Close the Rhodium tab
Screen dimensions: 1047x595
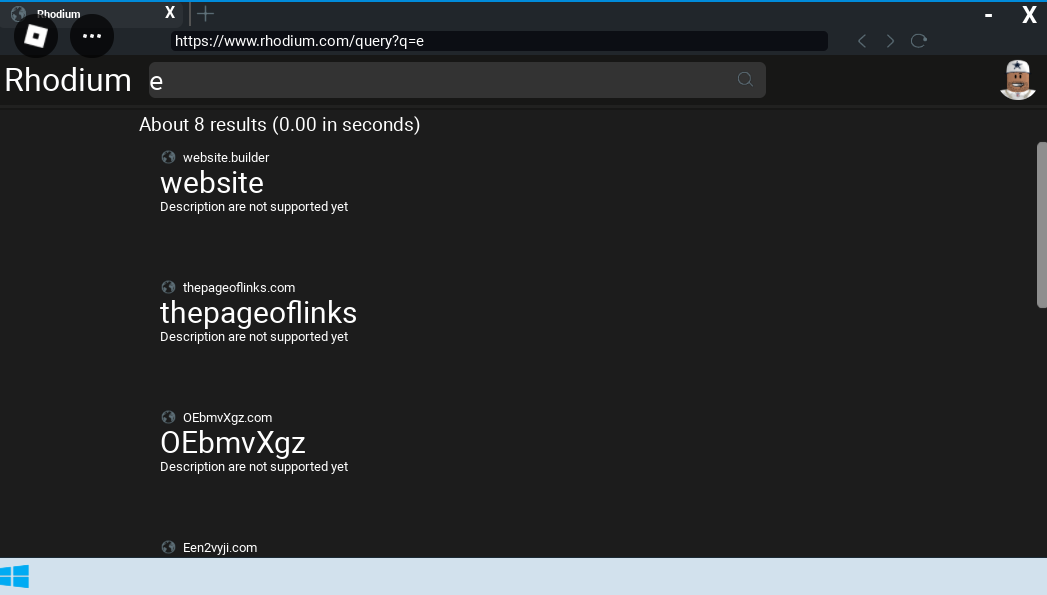[x=170, y=13]
